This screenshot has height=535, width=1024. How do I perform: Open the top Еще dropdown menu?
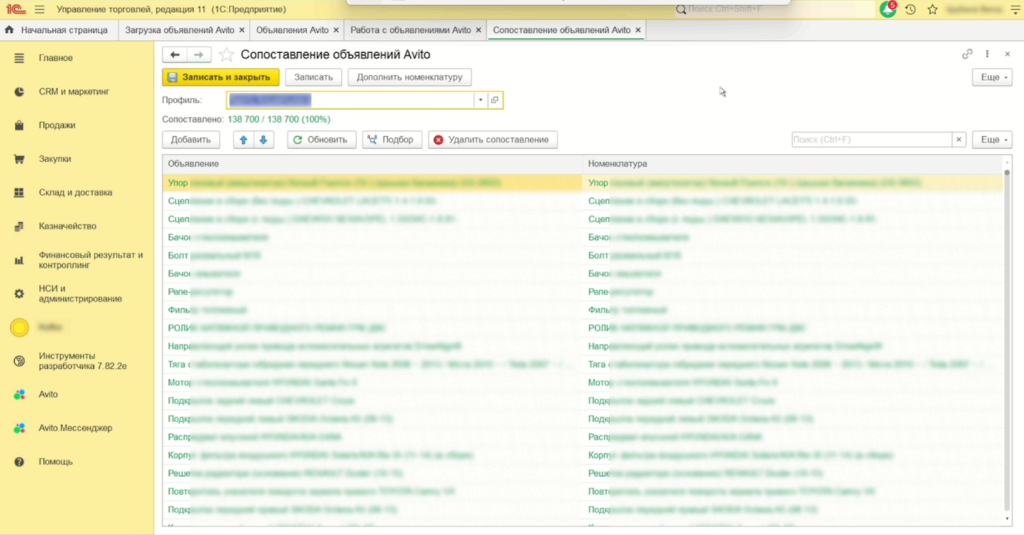click(x=991, y=77)
